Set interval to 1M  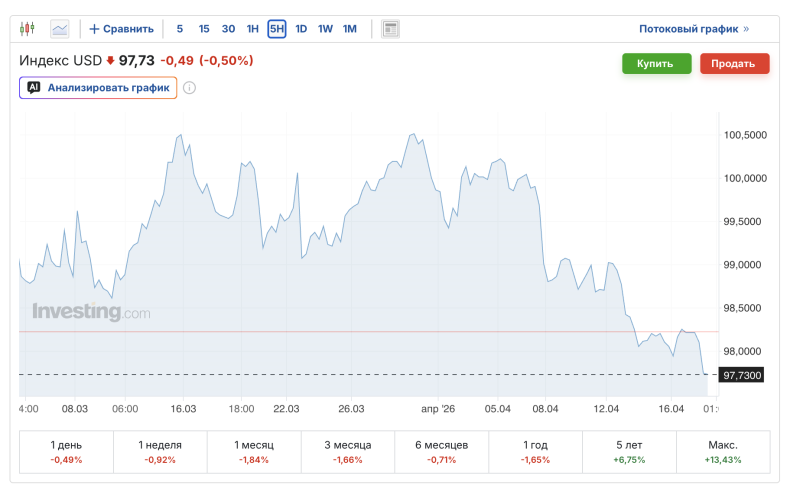point(350,29)
